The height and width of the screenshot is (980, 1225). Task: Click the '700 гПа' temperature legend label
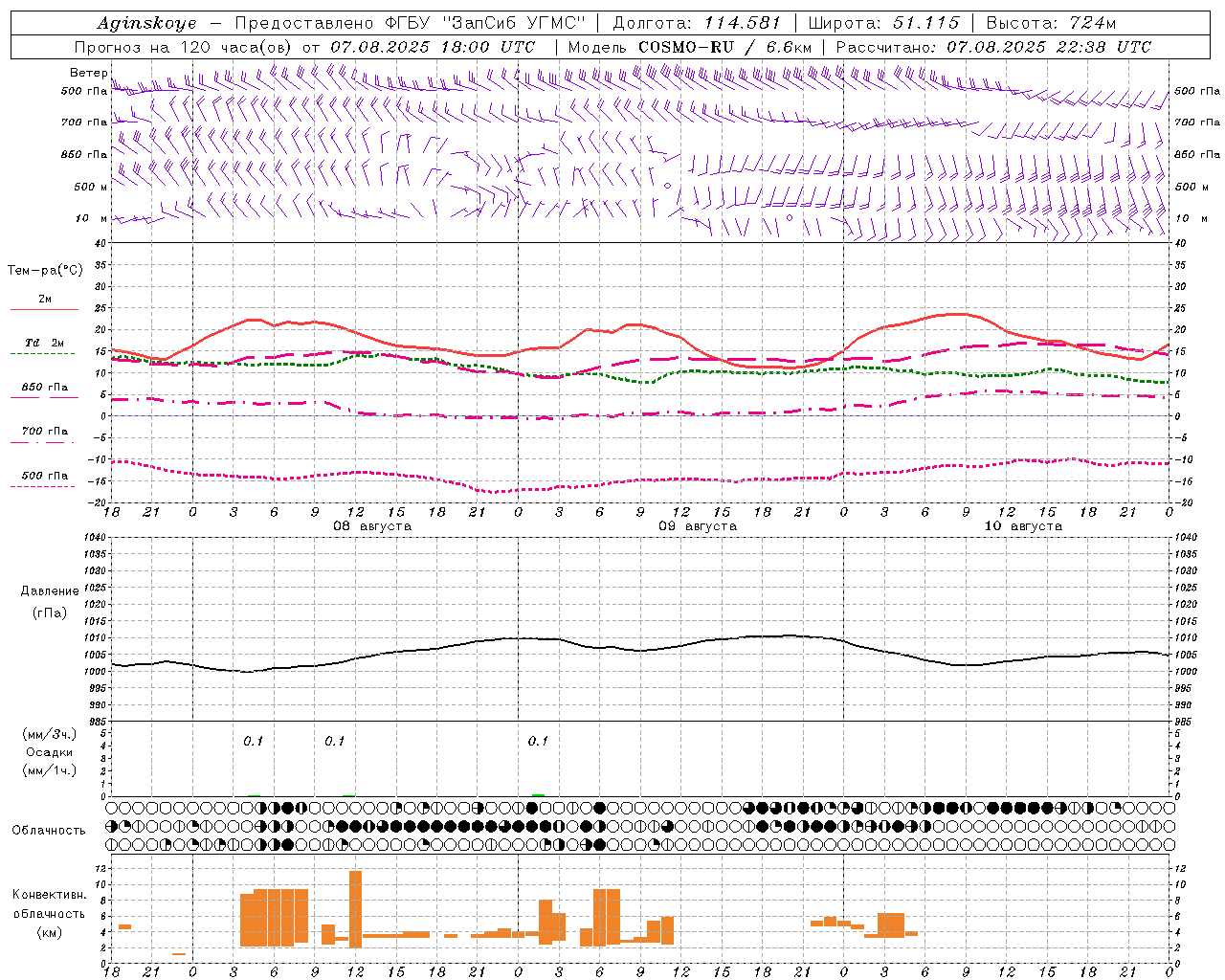(45, 432)
